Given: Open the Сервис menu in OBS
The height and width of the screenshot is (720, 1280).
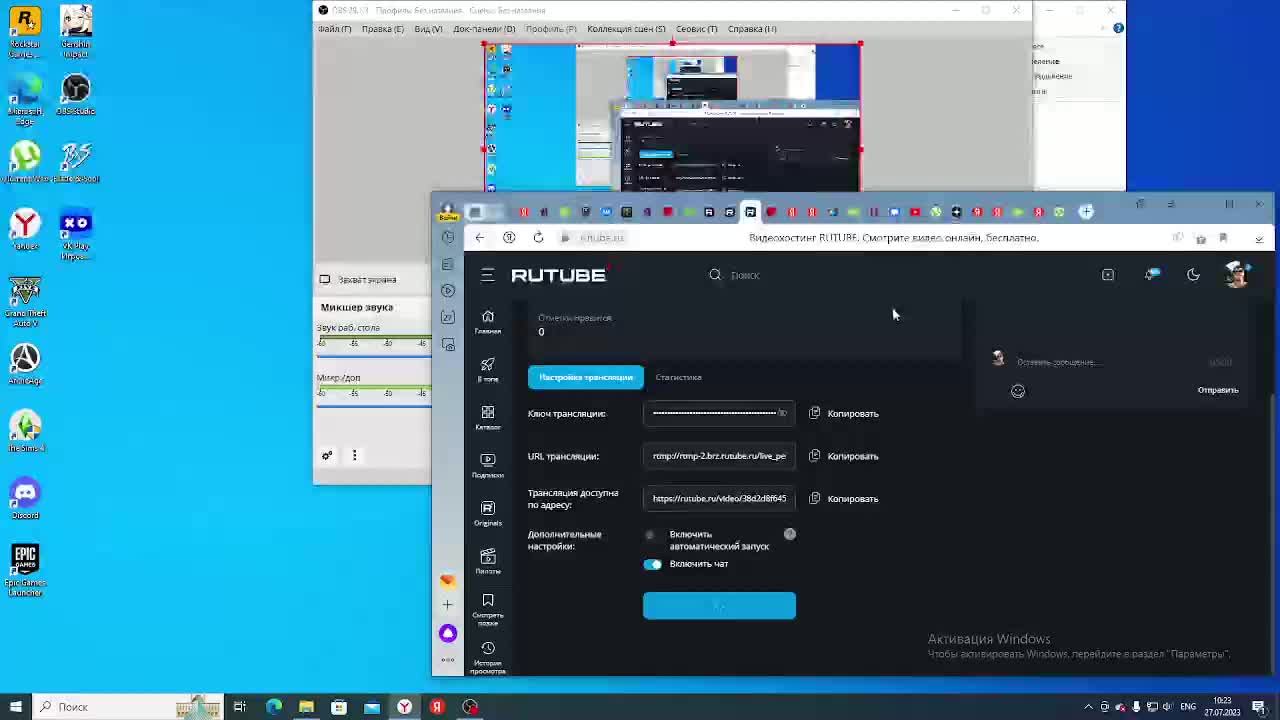Looking at the screenshot, I should [696, 29].
